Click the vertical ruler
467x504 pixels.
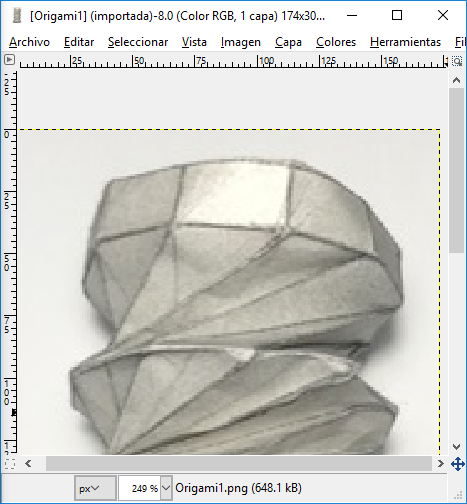[x=9, y=261]
